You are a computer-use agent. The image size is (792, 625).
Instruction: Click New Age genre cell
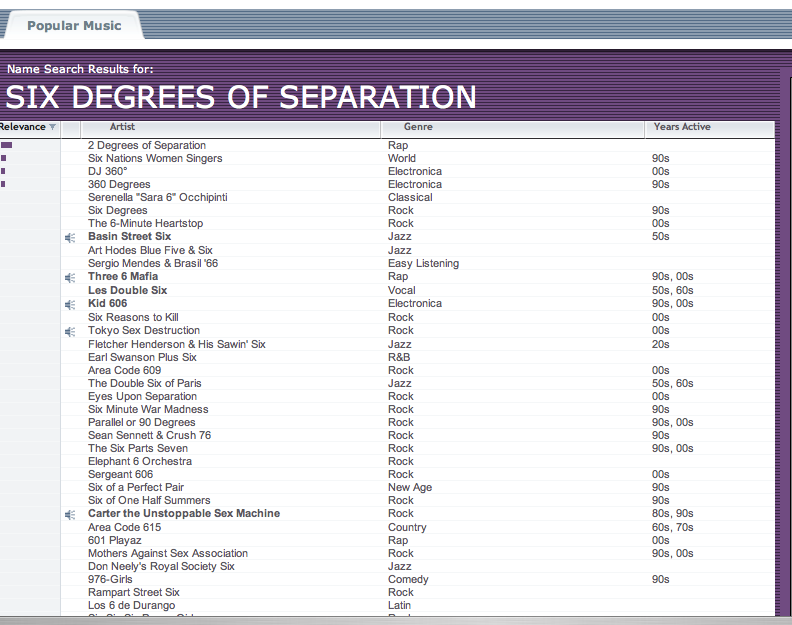click(x=410, y=487)
